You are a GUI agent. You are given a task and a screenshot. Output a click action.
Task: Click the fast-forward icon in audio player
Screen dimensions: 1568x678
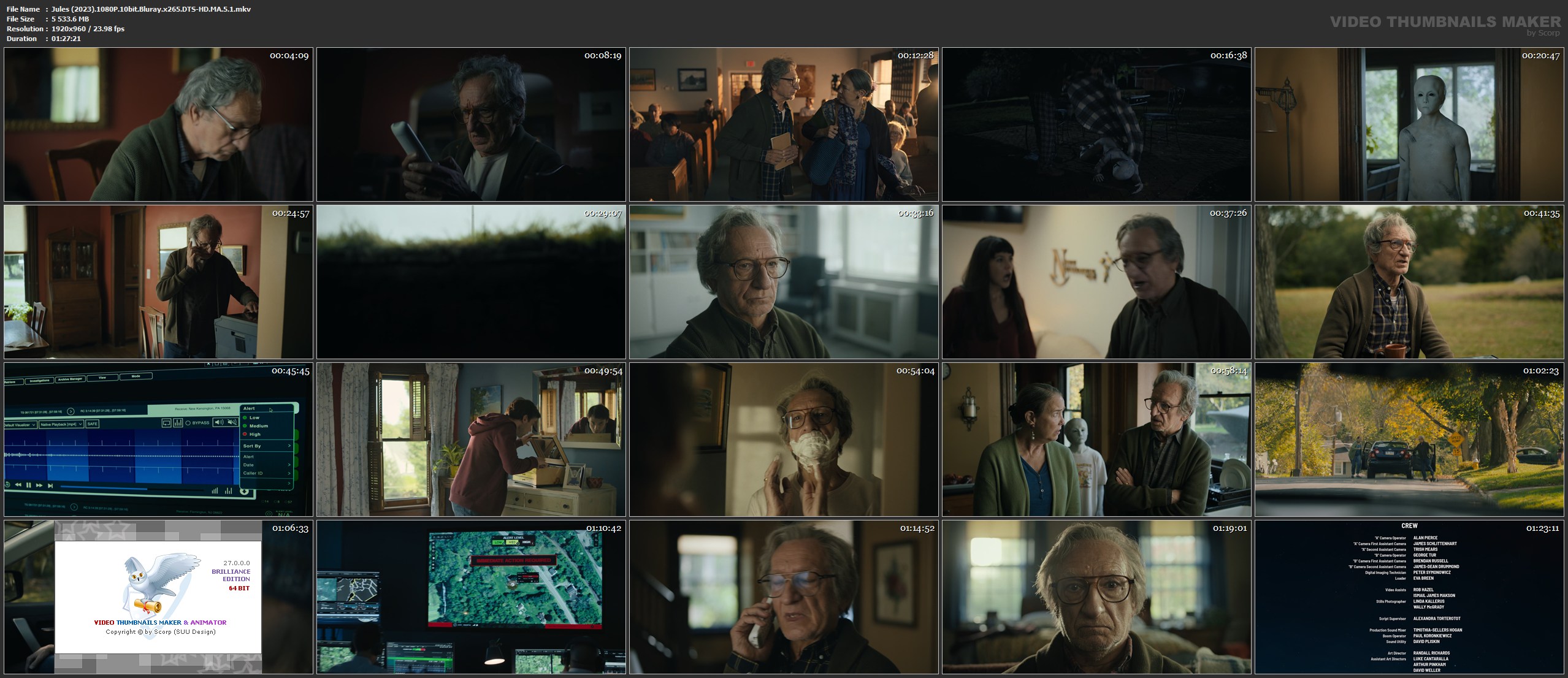pyautogui.click(x=39, y=486)
